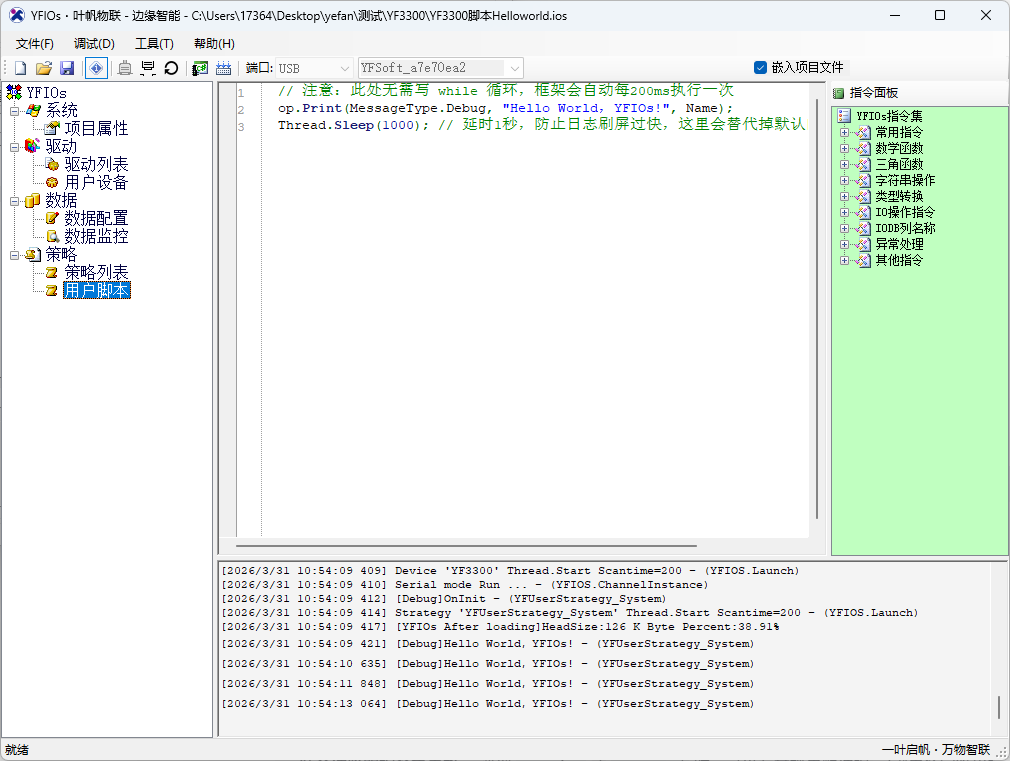The image size is (1010, 761).
Task: Click the green C# script toolbar icon
Action: click(x=200, y=68)
